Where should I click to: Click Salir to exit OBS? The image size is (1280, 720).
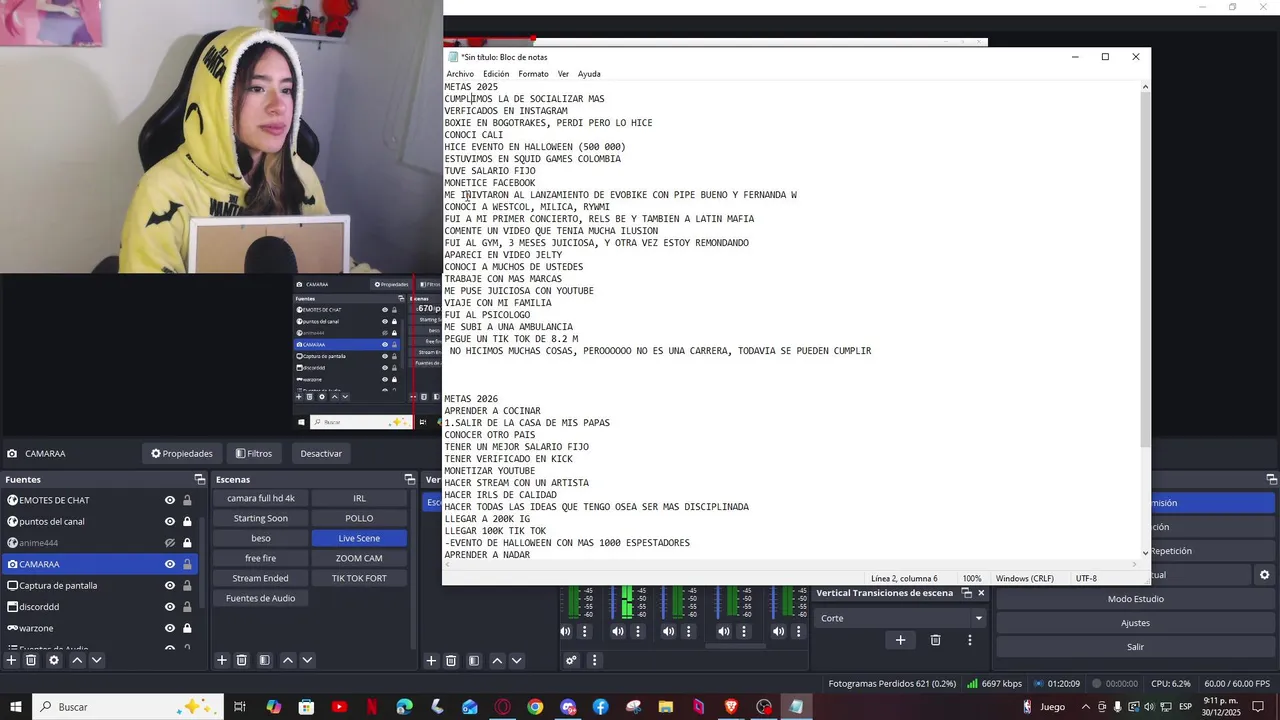tap(1135, 647)
